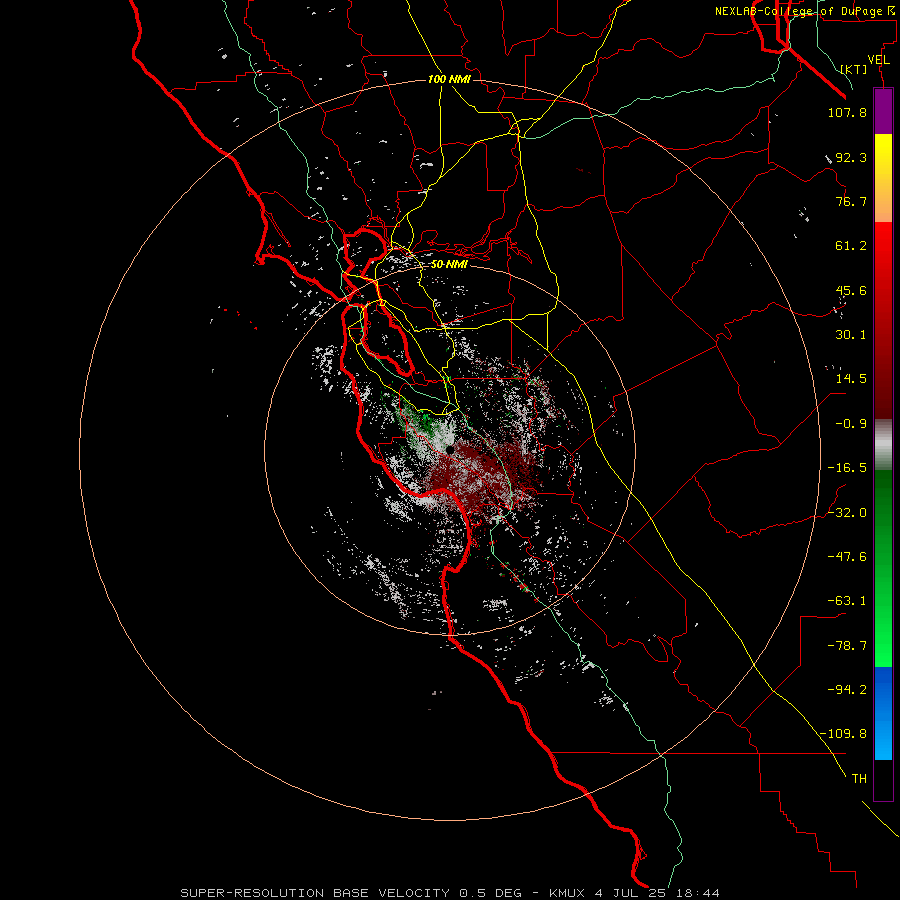Image resolution: width=900 pixels, height=900 pixels.
Task: Select the 107.8 velocity scale value
Action: point(847,112)
